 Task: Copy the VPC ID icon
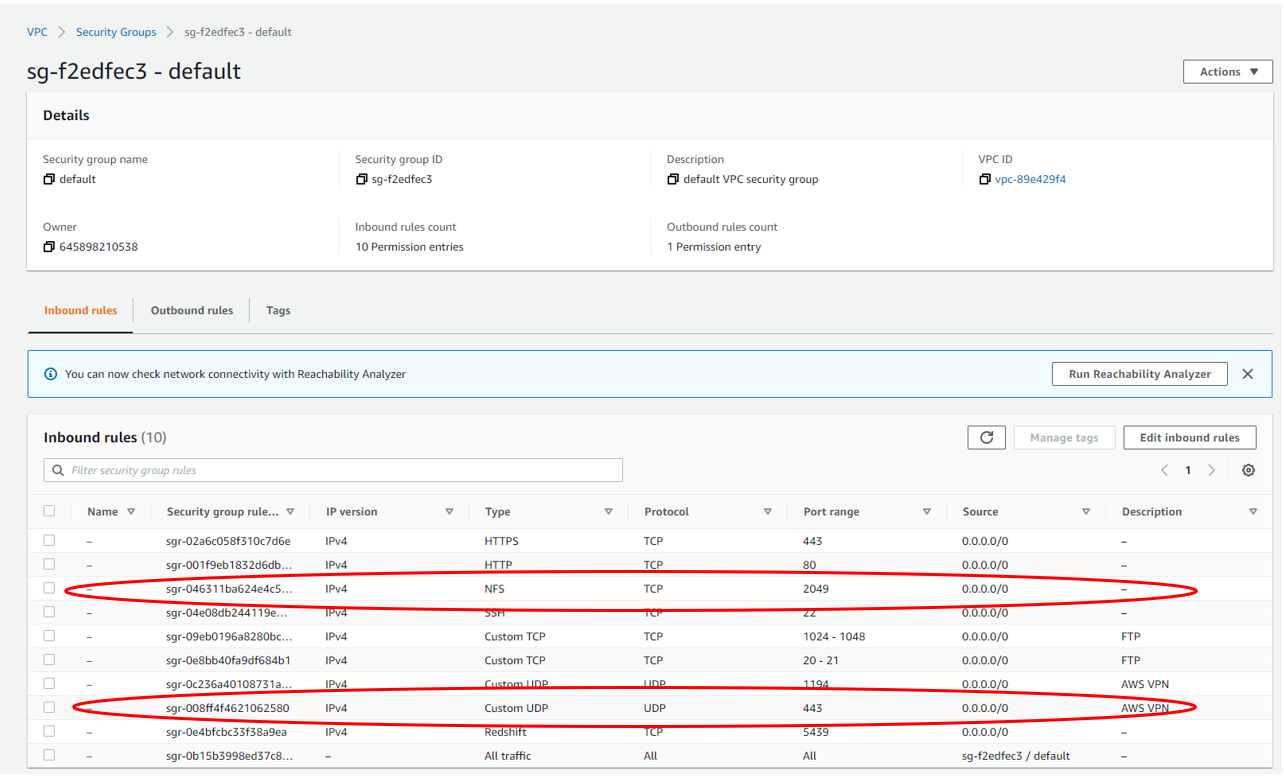pyautogui.click(x=986, y=180)
